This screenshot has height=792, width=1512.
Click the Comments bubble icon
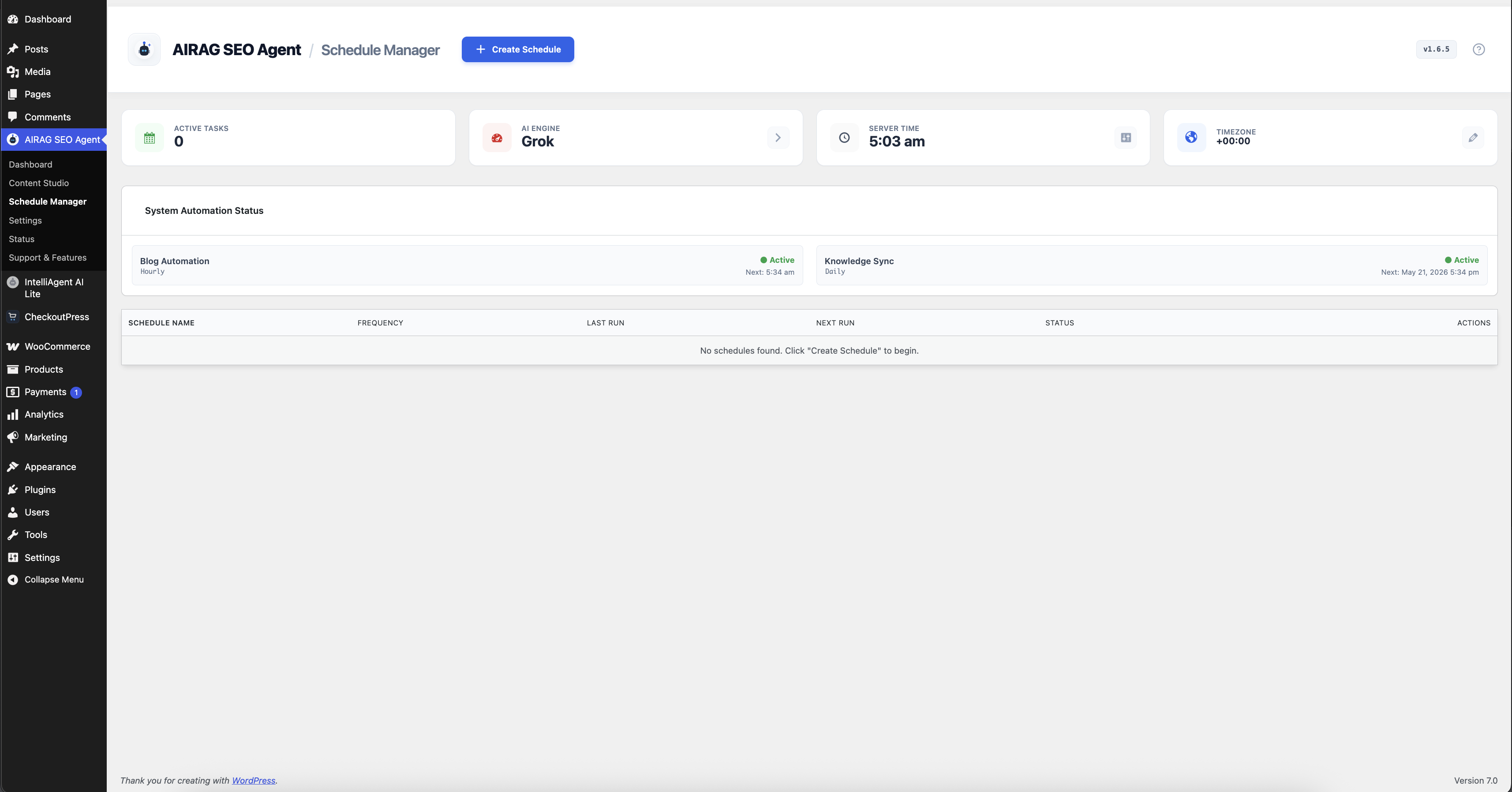pyautogui.click(x=13, y=117)
